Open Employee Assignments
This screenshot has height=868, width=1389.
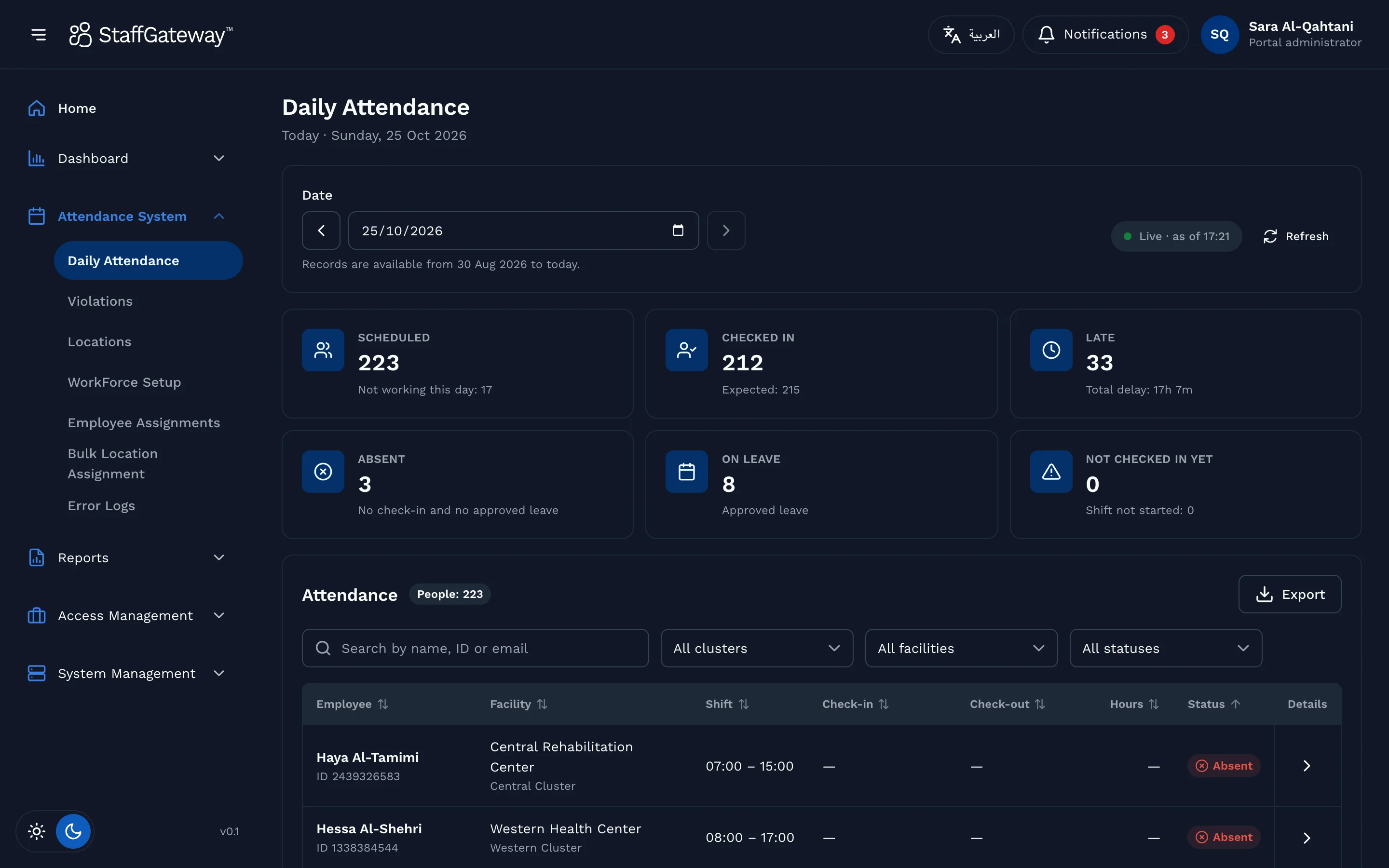pyautogui.click(x=144, y=423)
